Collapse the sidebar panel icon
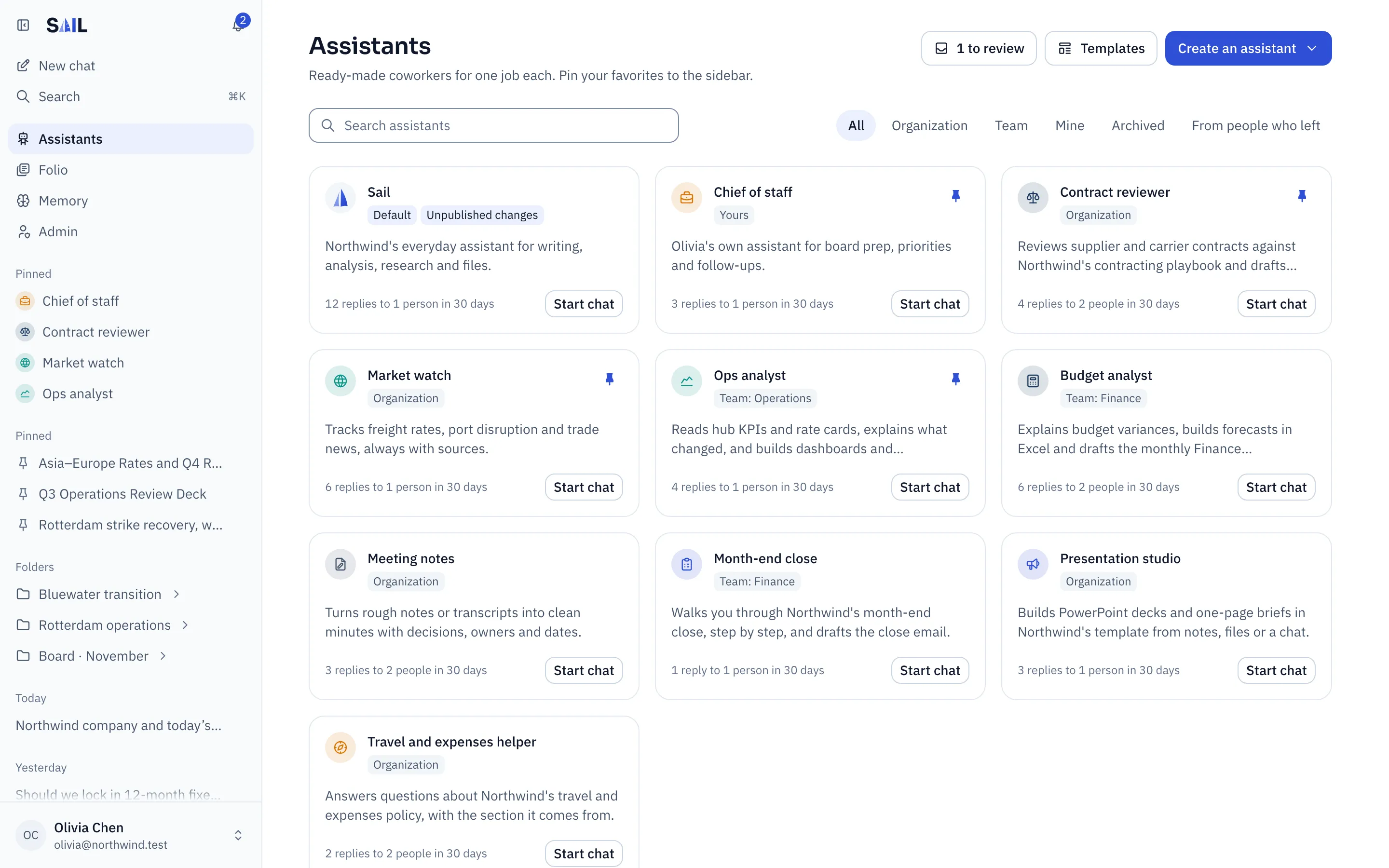 23,25
